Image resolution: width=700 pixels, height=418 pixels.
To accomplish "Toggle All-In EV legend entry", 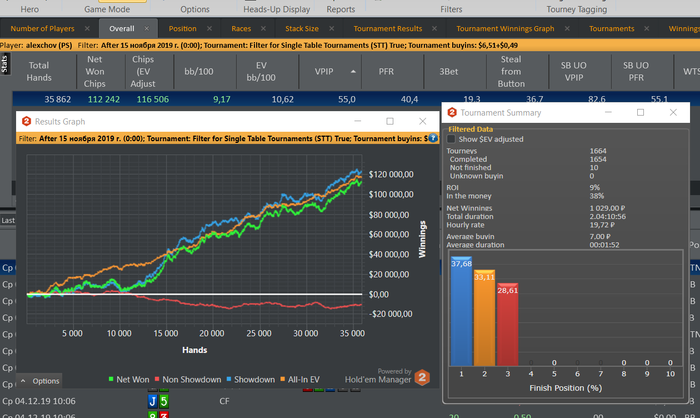I will point(300,380).
